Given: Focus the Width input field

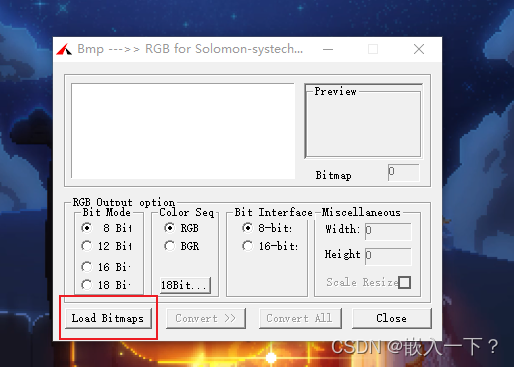Looking at the screenshot, I should [388, 231].
